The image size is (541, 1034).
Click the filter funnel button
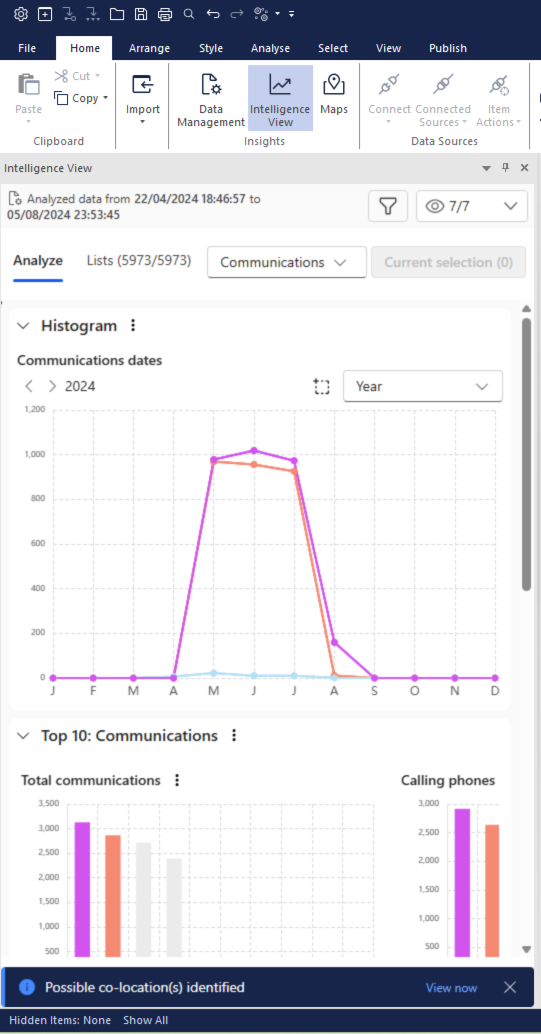click(389, 206)
